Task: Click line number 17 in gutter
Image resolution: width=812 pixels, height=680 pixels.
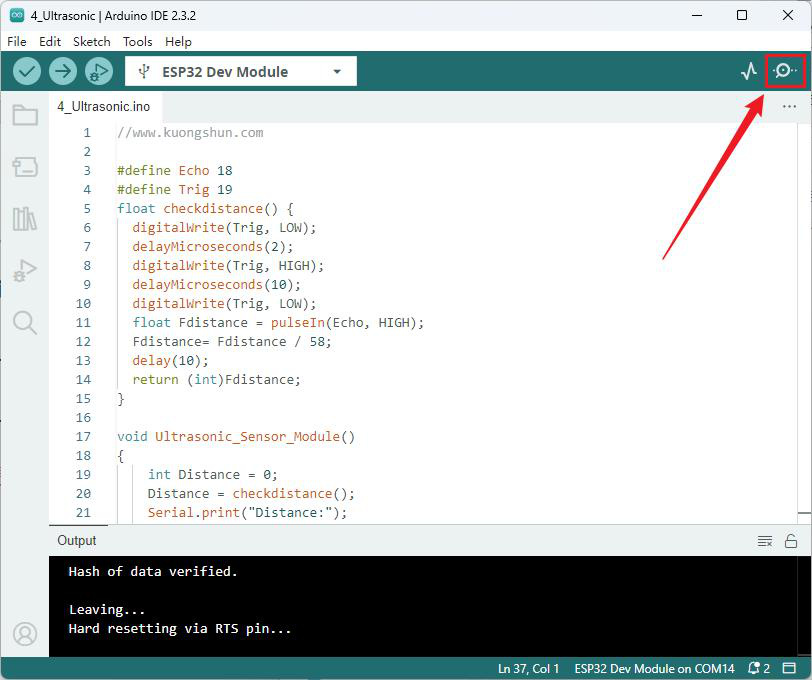Action: coord(83,437)
